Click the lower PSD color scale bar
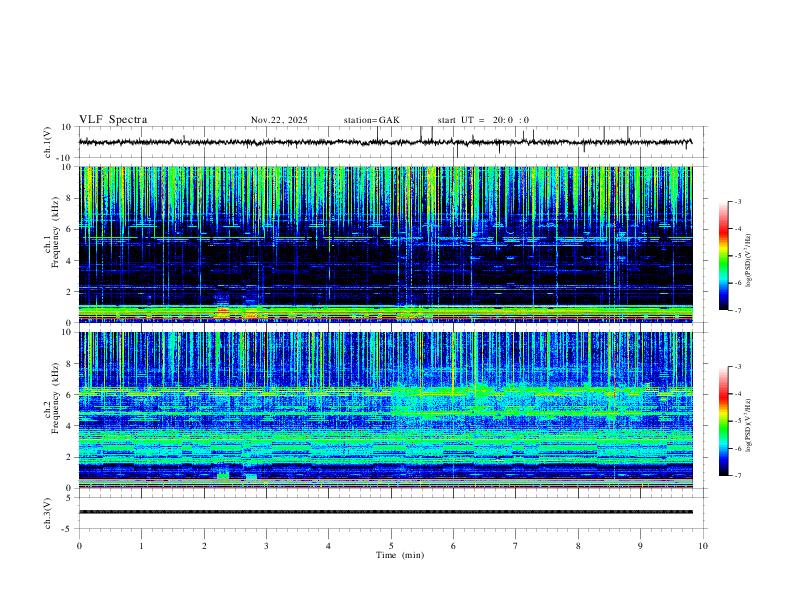The image size is (792, 612). [724, 421]
